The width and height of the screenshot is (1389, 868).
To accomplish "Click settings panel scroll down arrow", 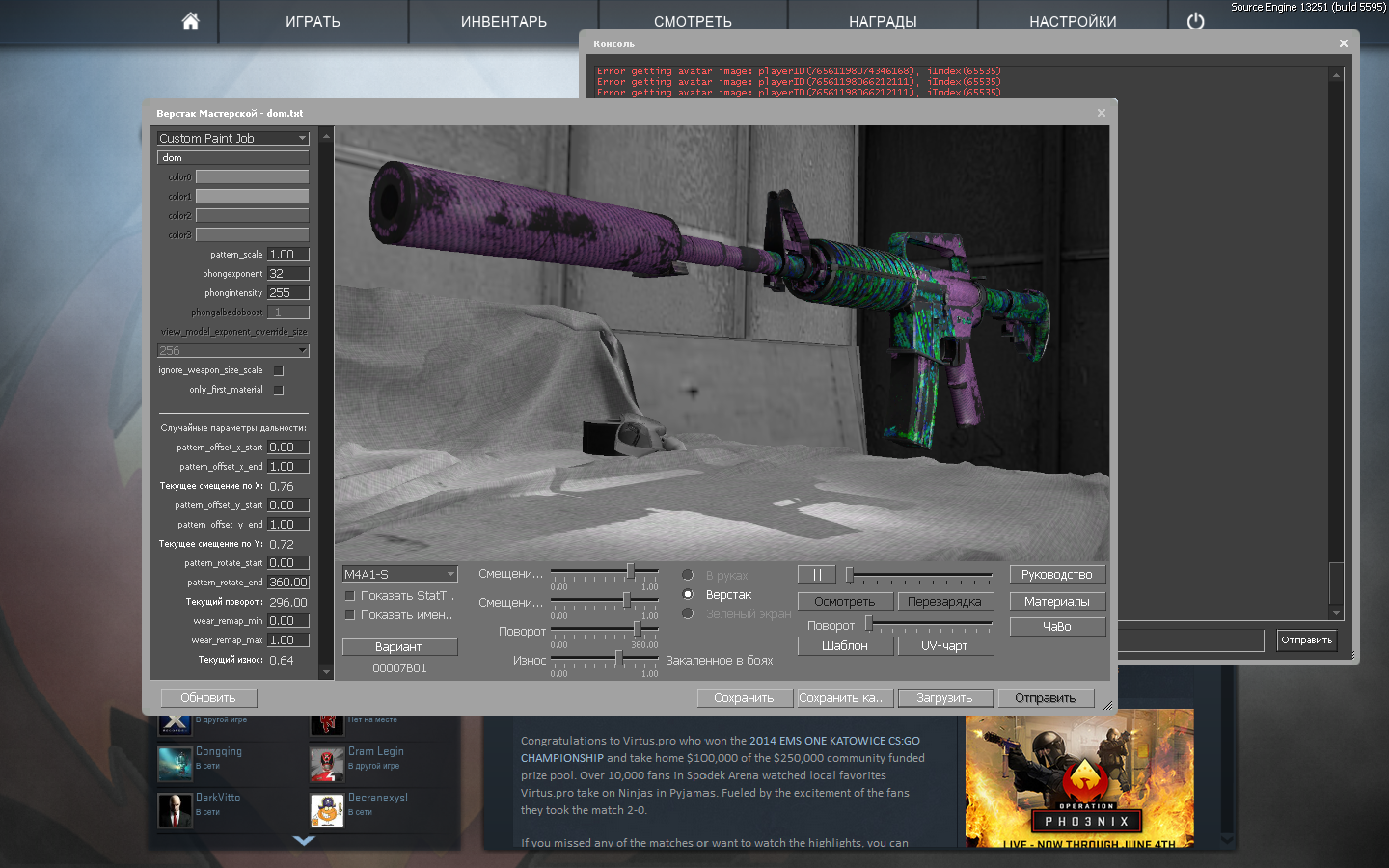I will coord(326,672).
